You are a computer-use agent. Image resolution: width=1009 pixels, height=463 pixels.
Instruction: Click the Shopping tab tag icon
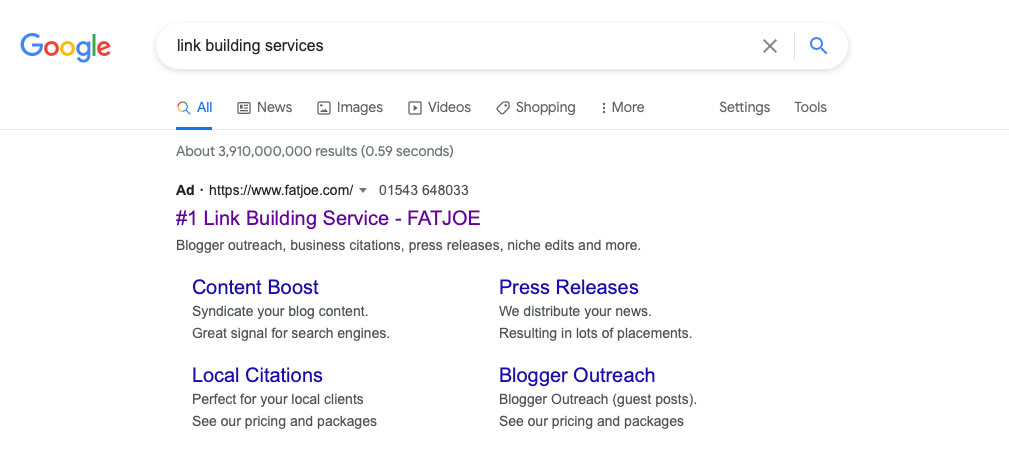pyautogui.click(x=503, y=108)
